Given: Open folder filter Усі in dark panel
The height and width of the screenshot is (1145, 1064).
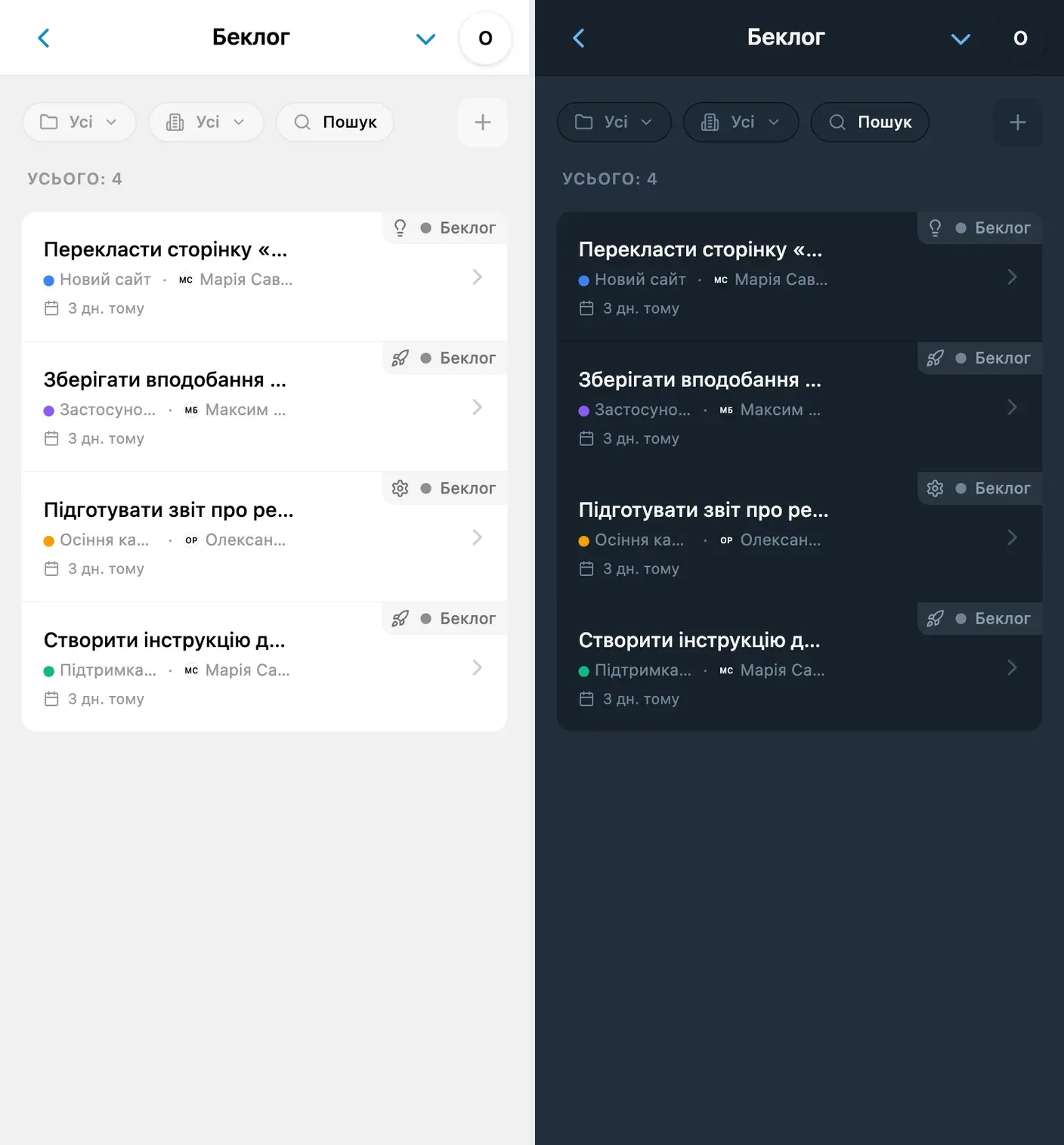Looking at the screenshot, I should point(614,122).
